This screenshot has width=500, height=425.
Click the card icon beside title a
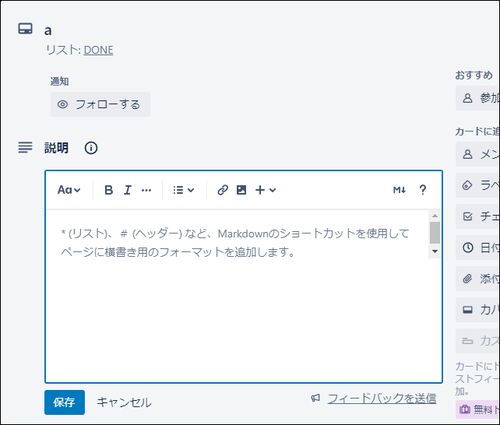click(x=25, y=29)
